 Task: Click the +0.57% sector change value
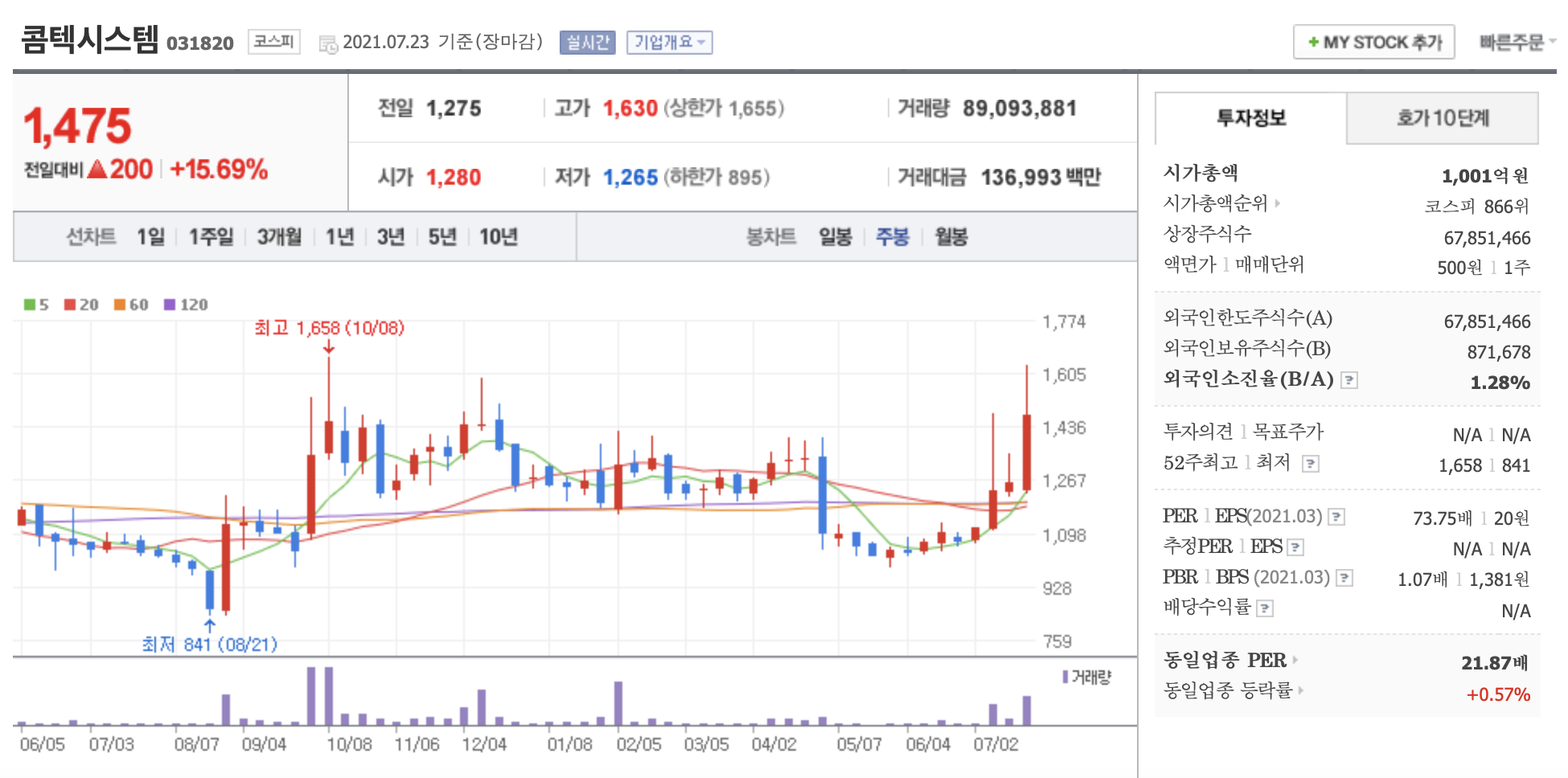pyautogui.click(x=1498, y=694)
